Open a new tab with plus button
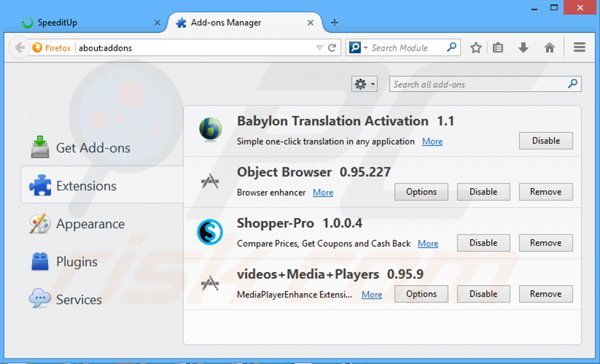The image size is (600, 364). [x=334, y=23]
